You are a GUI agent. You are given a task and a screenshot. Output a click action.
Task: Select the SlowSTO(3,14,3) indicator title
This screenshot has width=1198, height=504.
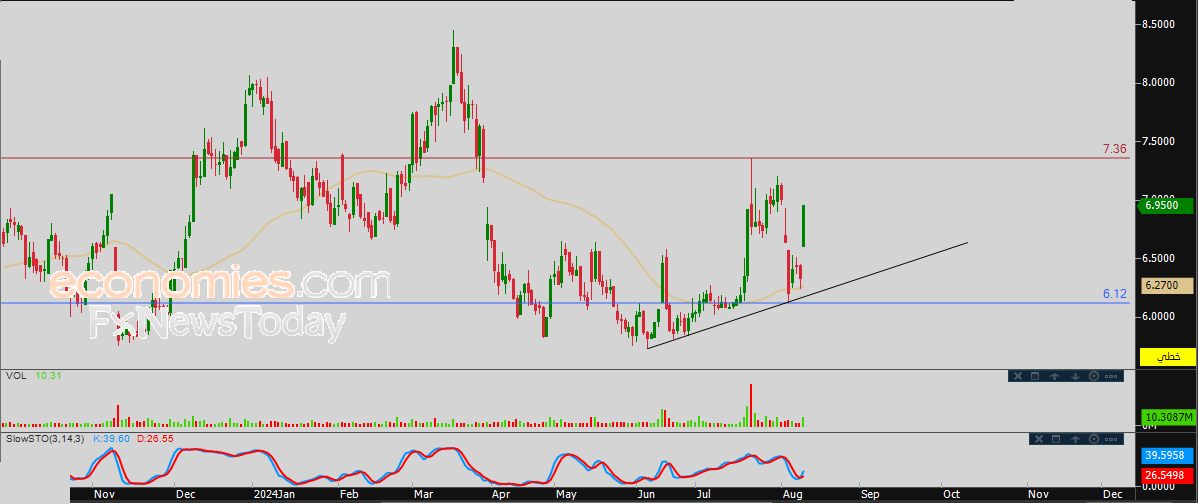pyautogui.click(x=46, y=439)
